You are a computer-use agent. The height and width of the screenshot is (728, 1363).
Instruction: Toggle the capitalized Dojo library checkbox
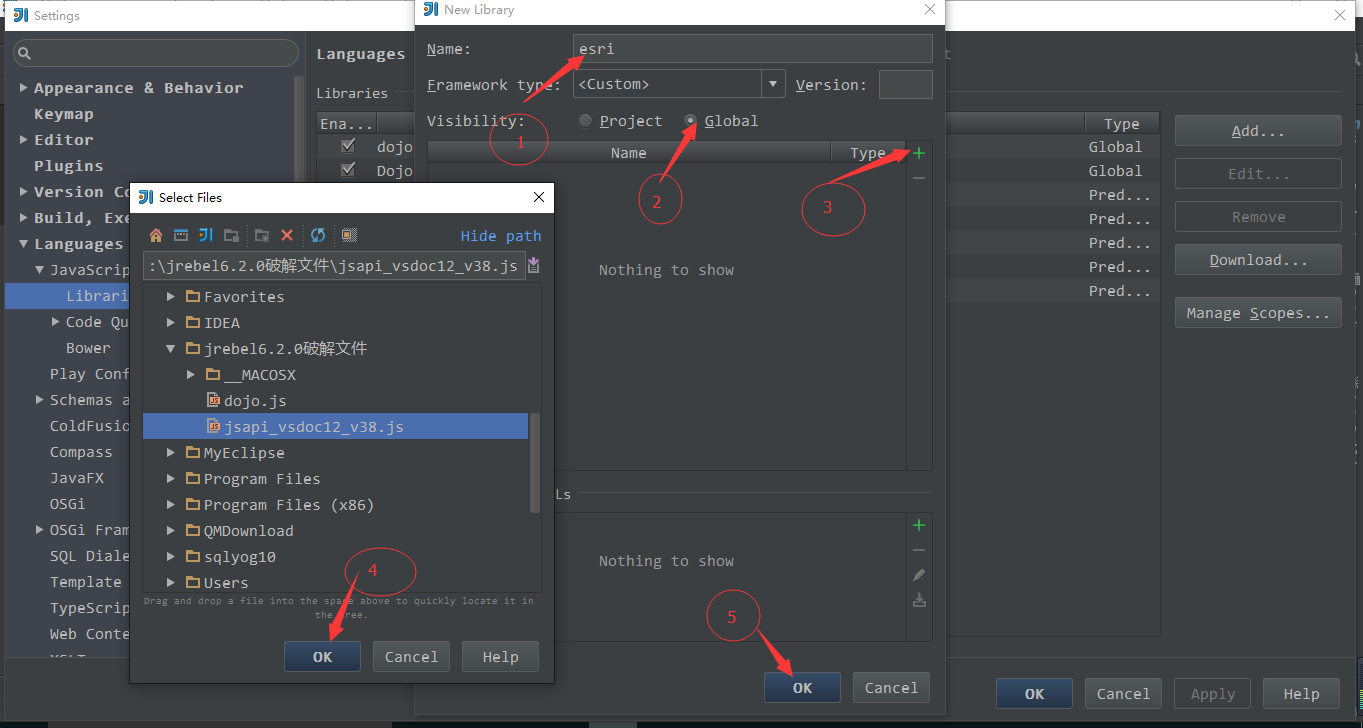pos(348,170)
